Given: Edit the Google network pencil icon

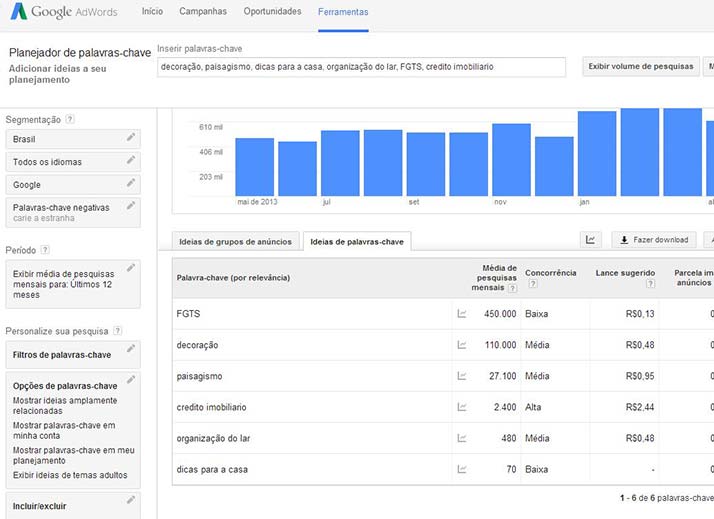Looking at the screenshot, I should click(131, 183).
